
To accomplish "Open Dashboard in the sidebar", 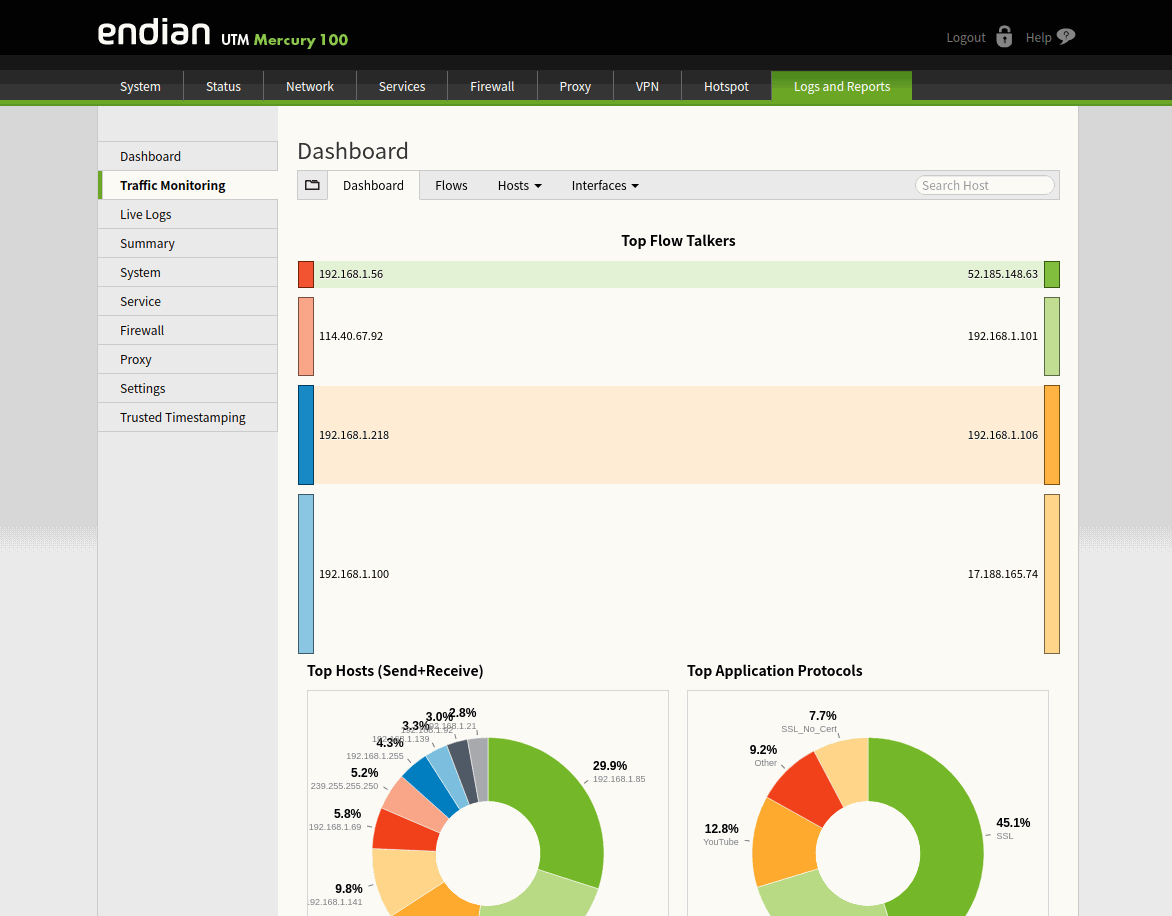I will pyautogui.click(x=188, y=156).
